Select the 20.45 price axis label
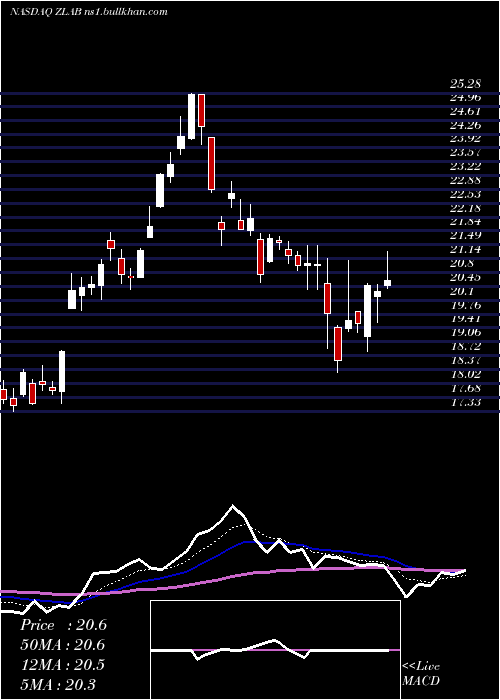This screenshot has height=700, width=500. click(464, 277)
